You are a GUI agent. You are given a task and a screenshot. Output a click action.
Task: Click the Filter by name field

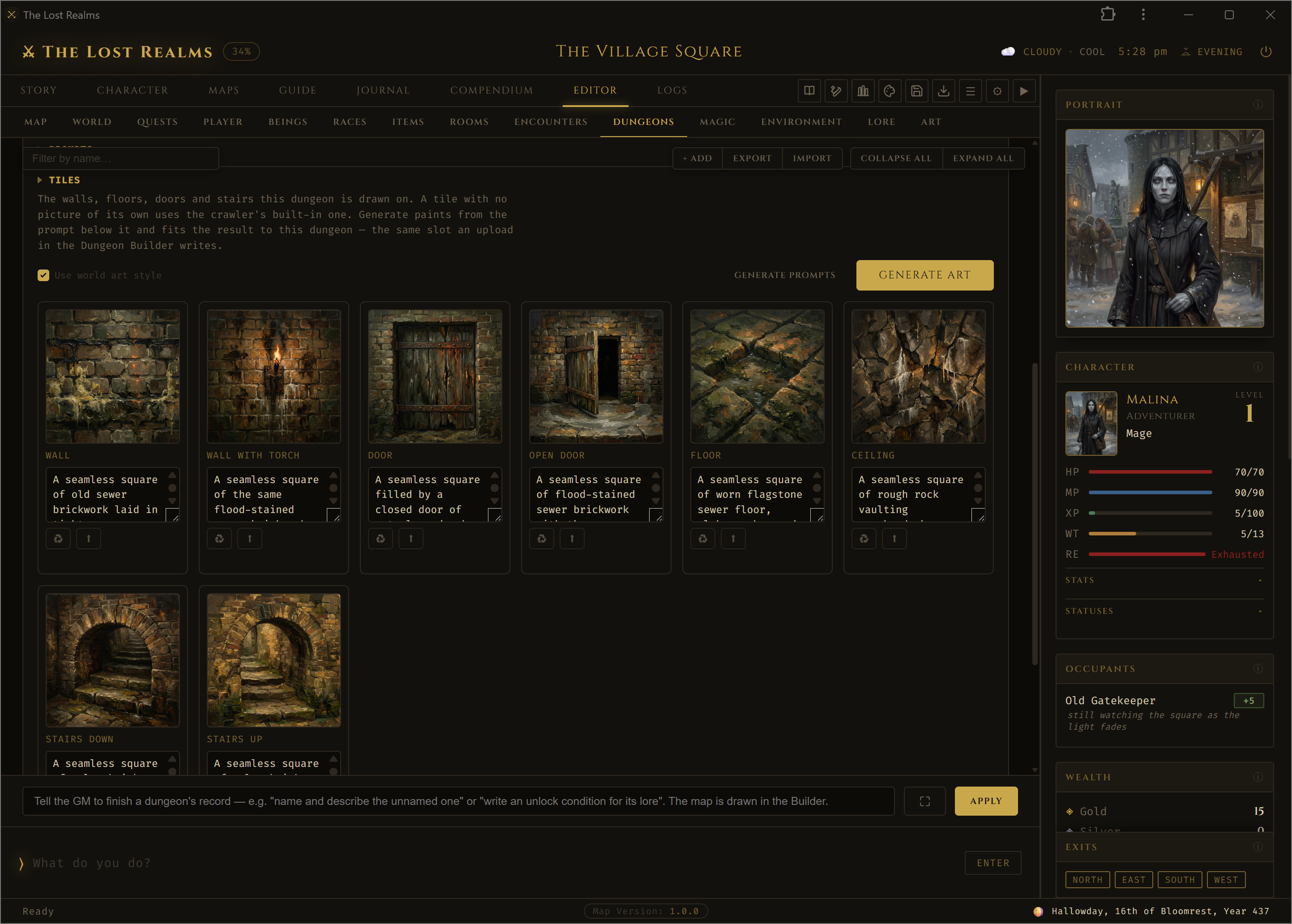(x=120, y=159)
